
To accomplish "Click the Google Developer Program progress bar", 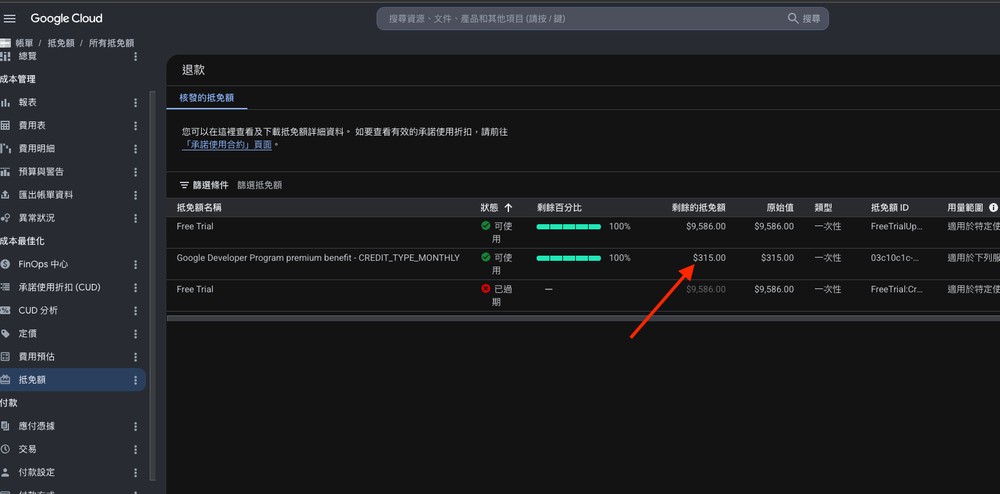I will point(569,258).
